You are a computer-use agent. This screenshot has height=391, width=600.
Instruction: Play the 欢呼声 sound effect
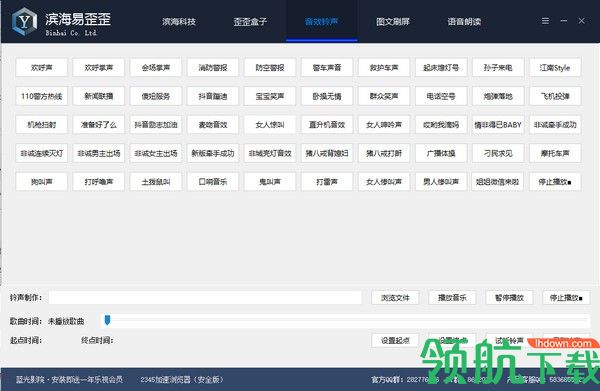pos(41,68)
